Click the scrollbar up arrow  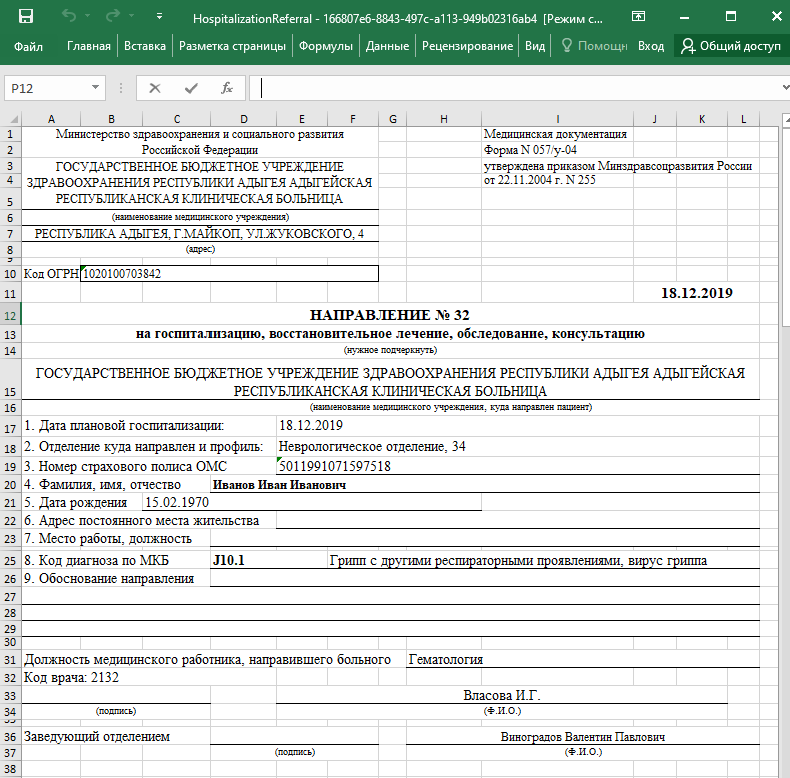point(786,119)
